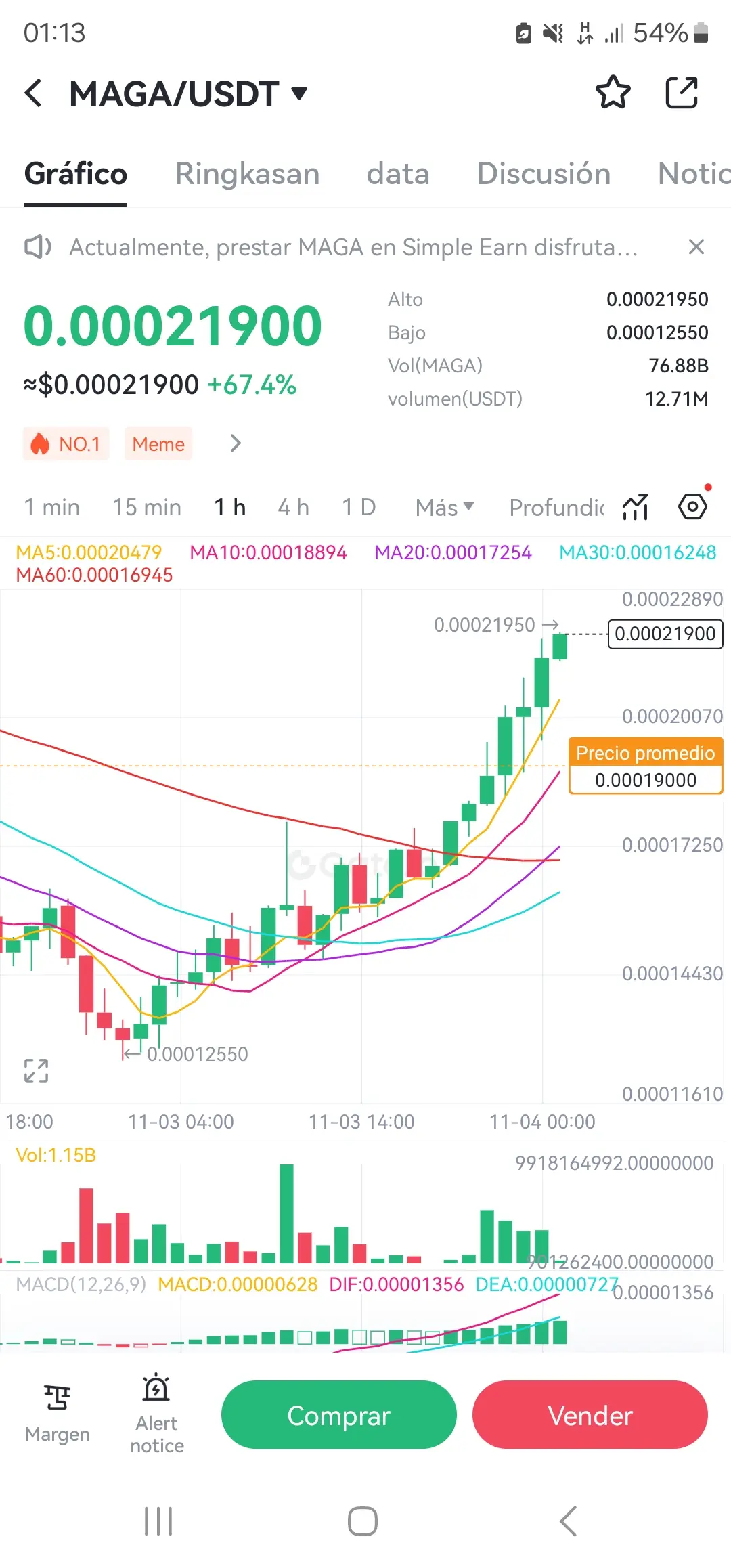
Task: Tap the Bajo value 0.00012550
Action: pos(657,332)
